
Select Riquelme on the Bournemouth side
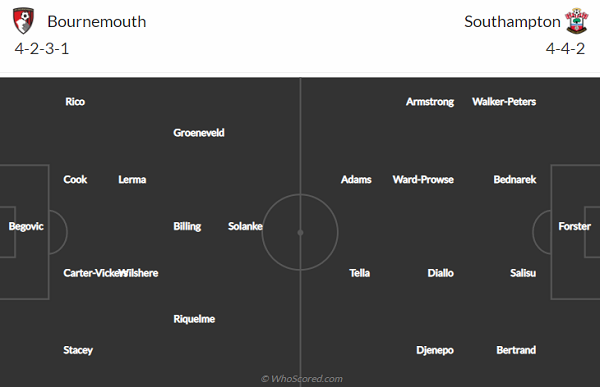(x=194, y=319)
